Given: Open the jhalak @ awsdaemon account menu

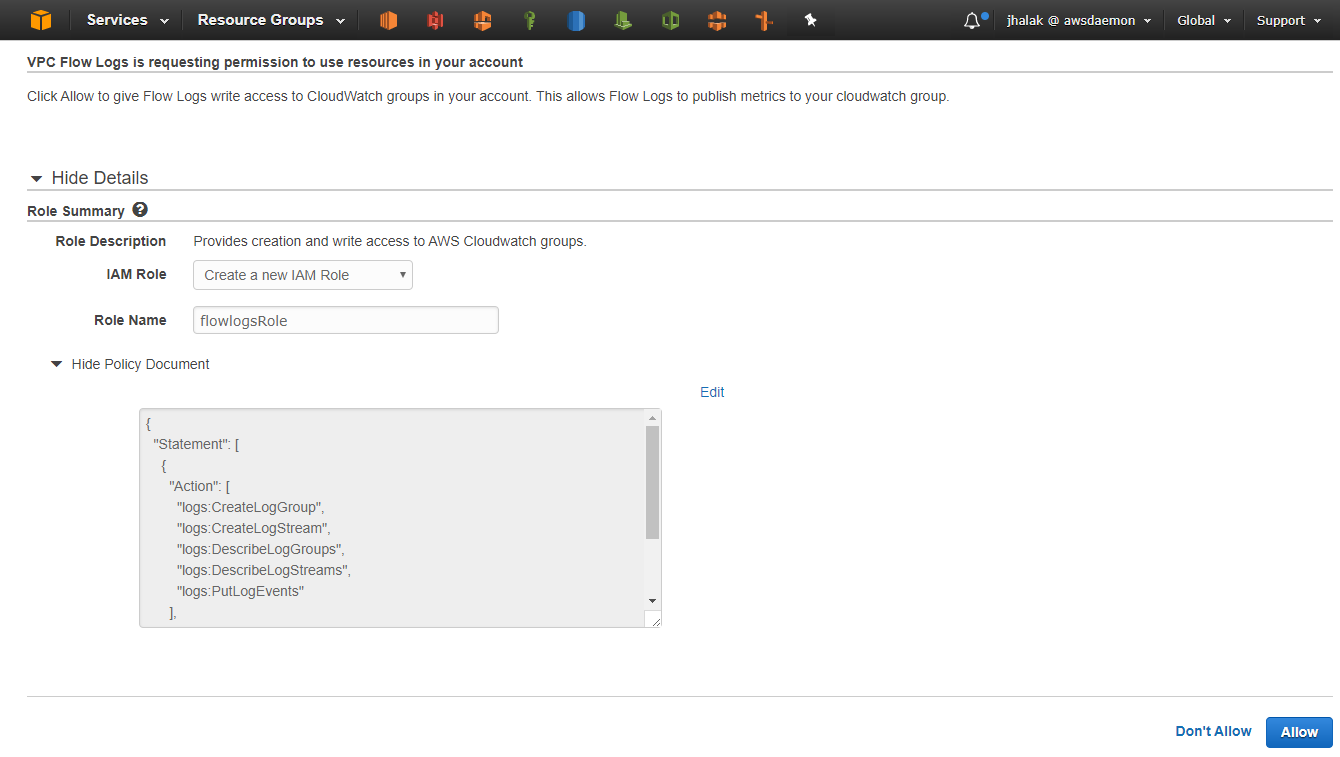Looking at the screenshot, I should [x=1079, y=20].
